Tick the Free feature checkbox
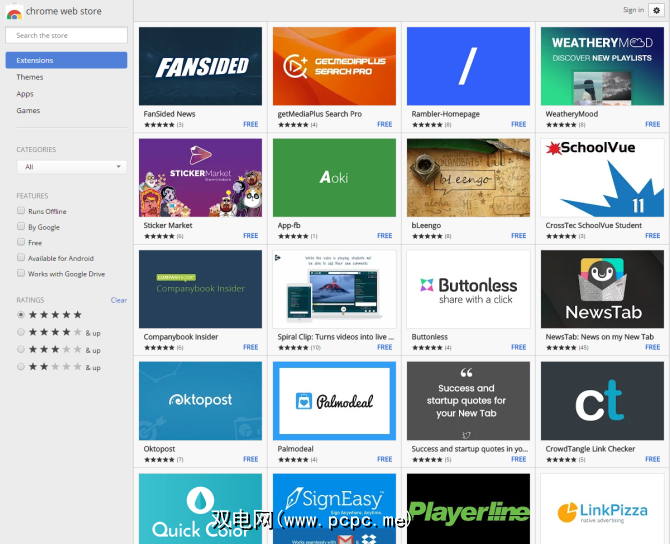This screenshot has width=670, height=544. click(21, 242)
